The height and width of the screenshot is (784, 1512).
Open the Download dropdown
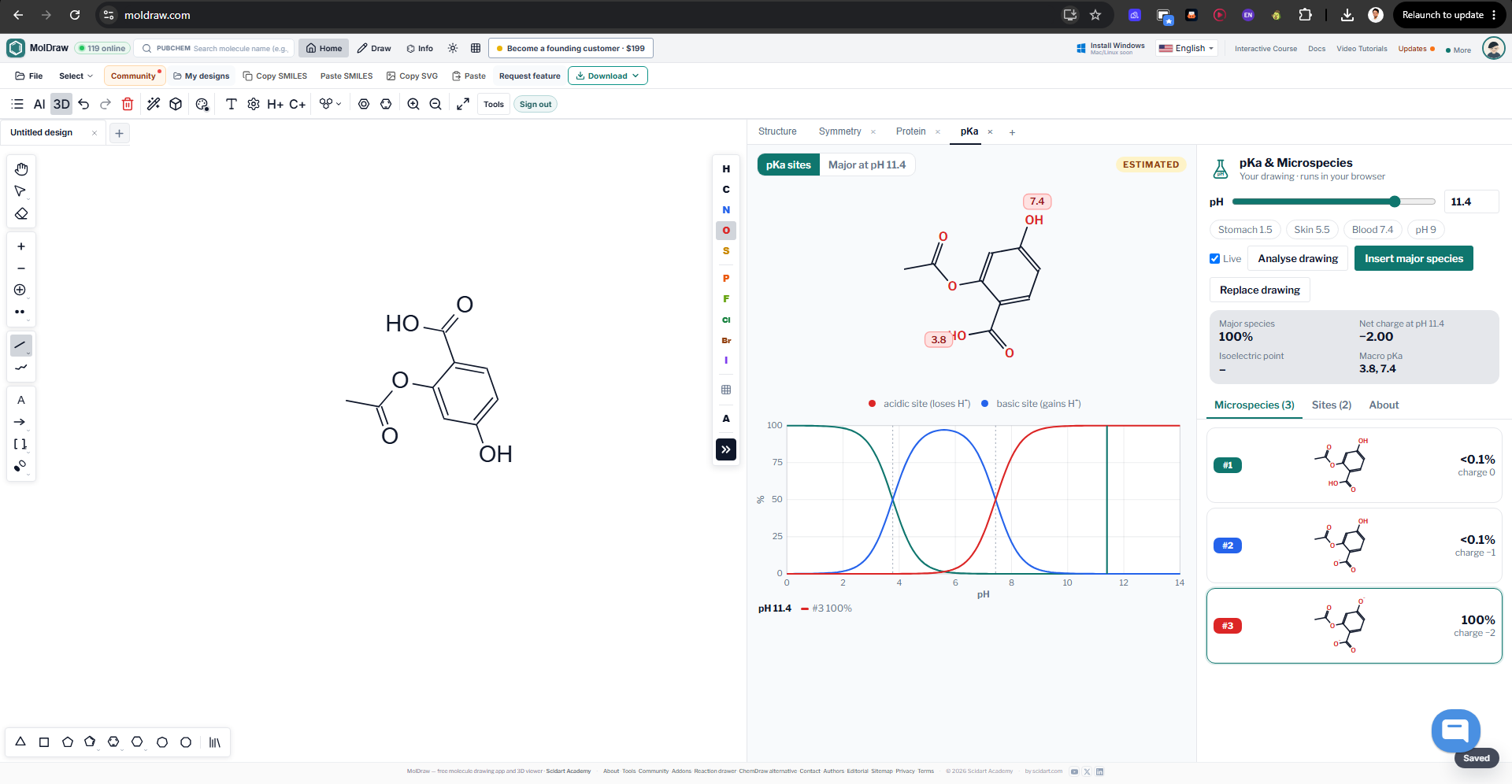tap(608, 76)
